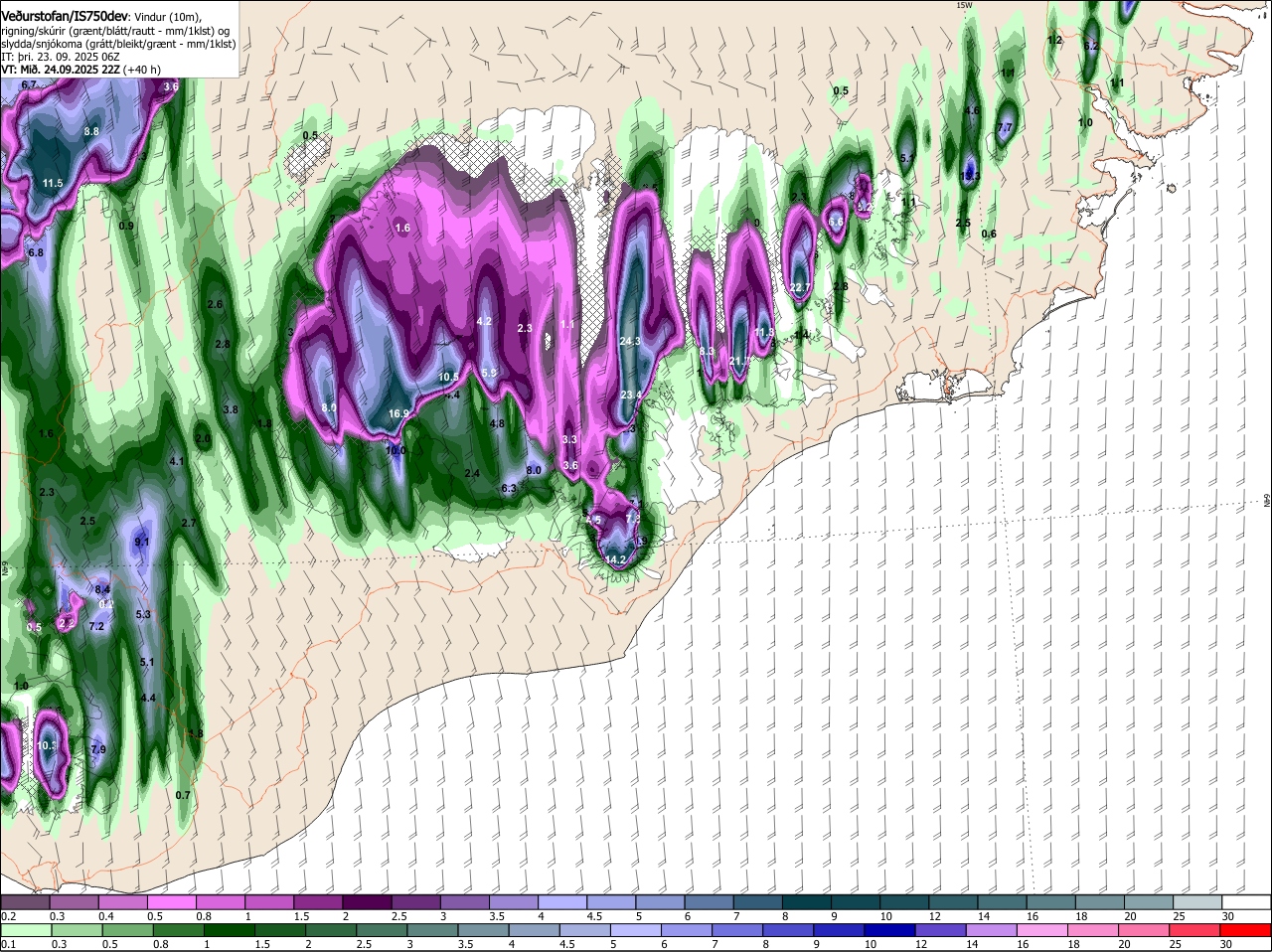Select the 22.7 value in the purple cell
This screenshot has height=952, width=1272.
pyautogui.click(x=801, y=287)
